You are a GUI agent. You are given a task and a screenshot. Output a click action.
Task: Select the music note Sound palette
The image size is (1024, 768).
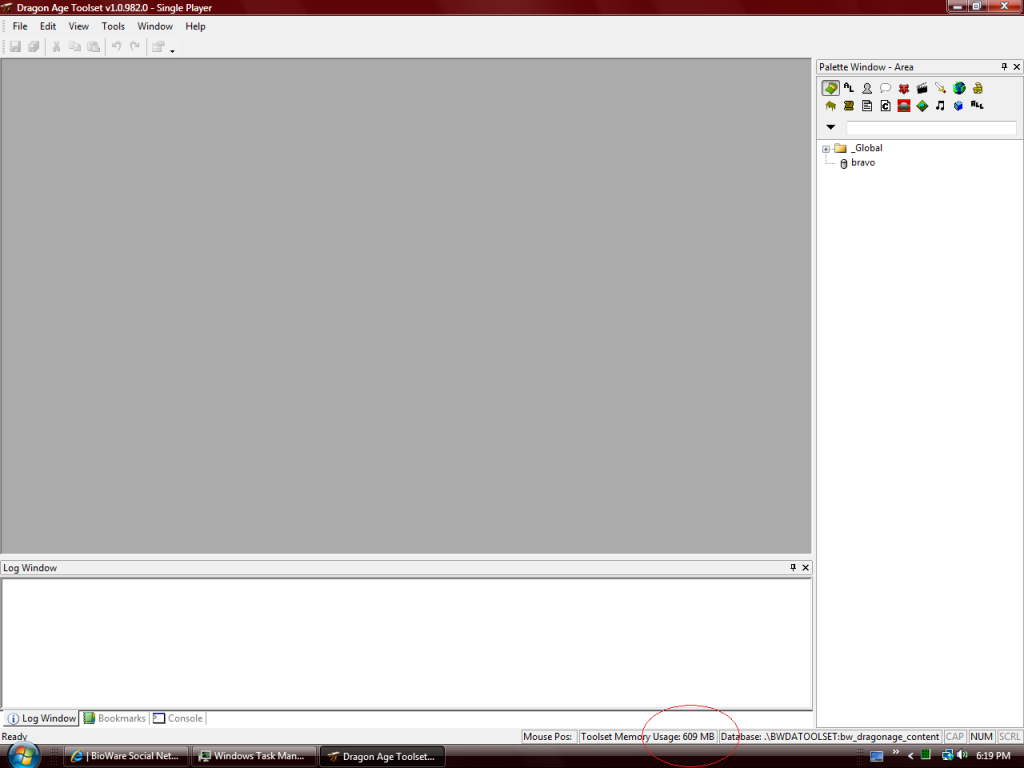click(x=940, y=106)
